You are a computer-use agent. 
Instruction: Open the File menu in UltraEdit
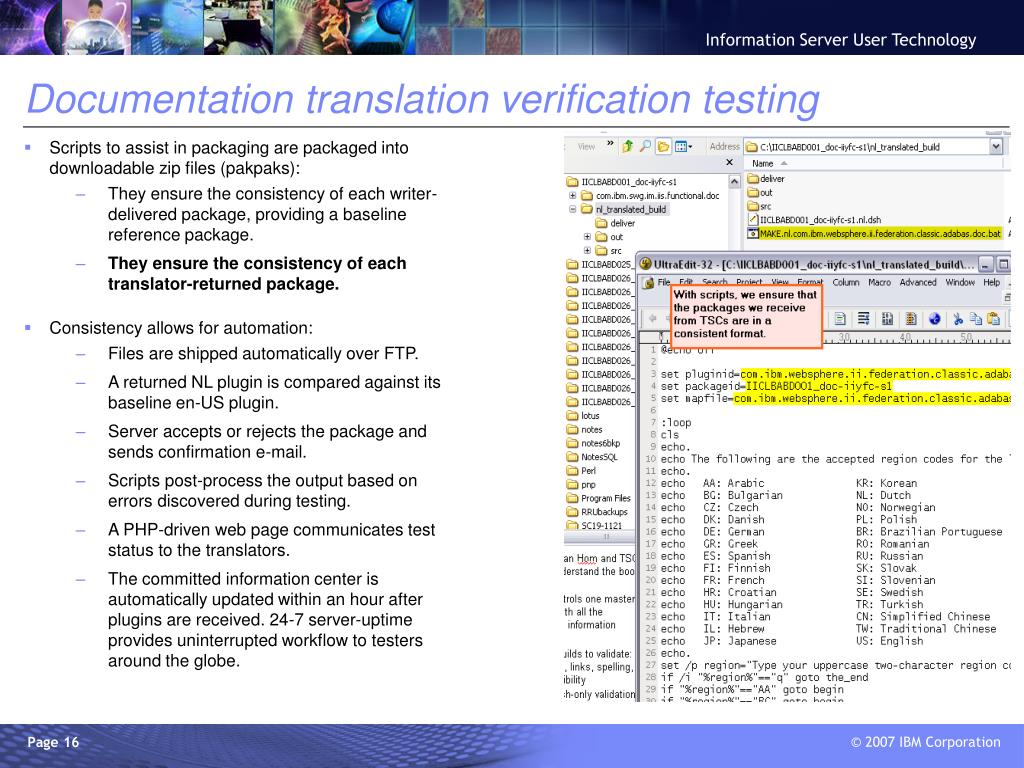click(664, 282)
